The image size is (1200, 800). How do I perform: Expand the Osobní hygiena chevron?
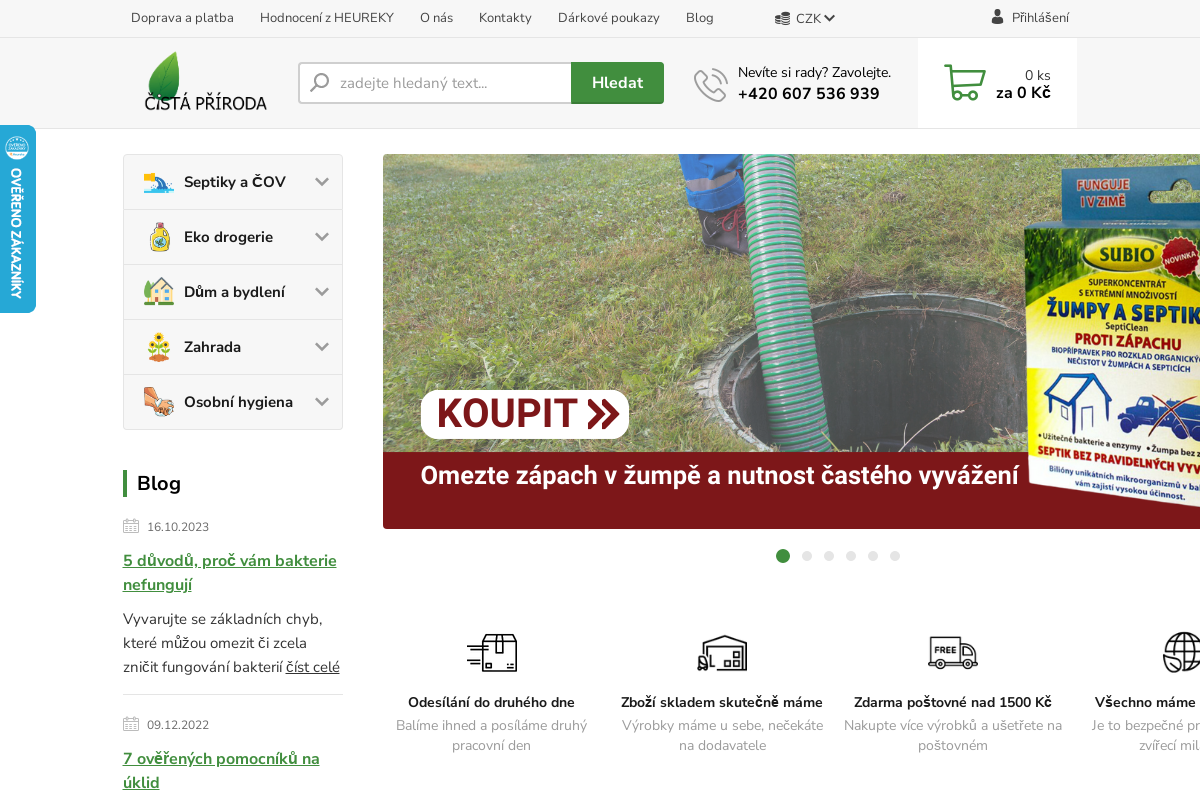pyautogui.click(x=322, y=402)
